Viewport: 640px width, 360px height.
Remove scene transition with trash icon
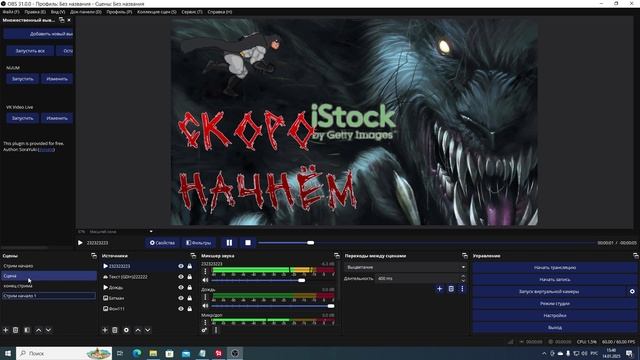pyautogui.click(x=451, y=289)
